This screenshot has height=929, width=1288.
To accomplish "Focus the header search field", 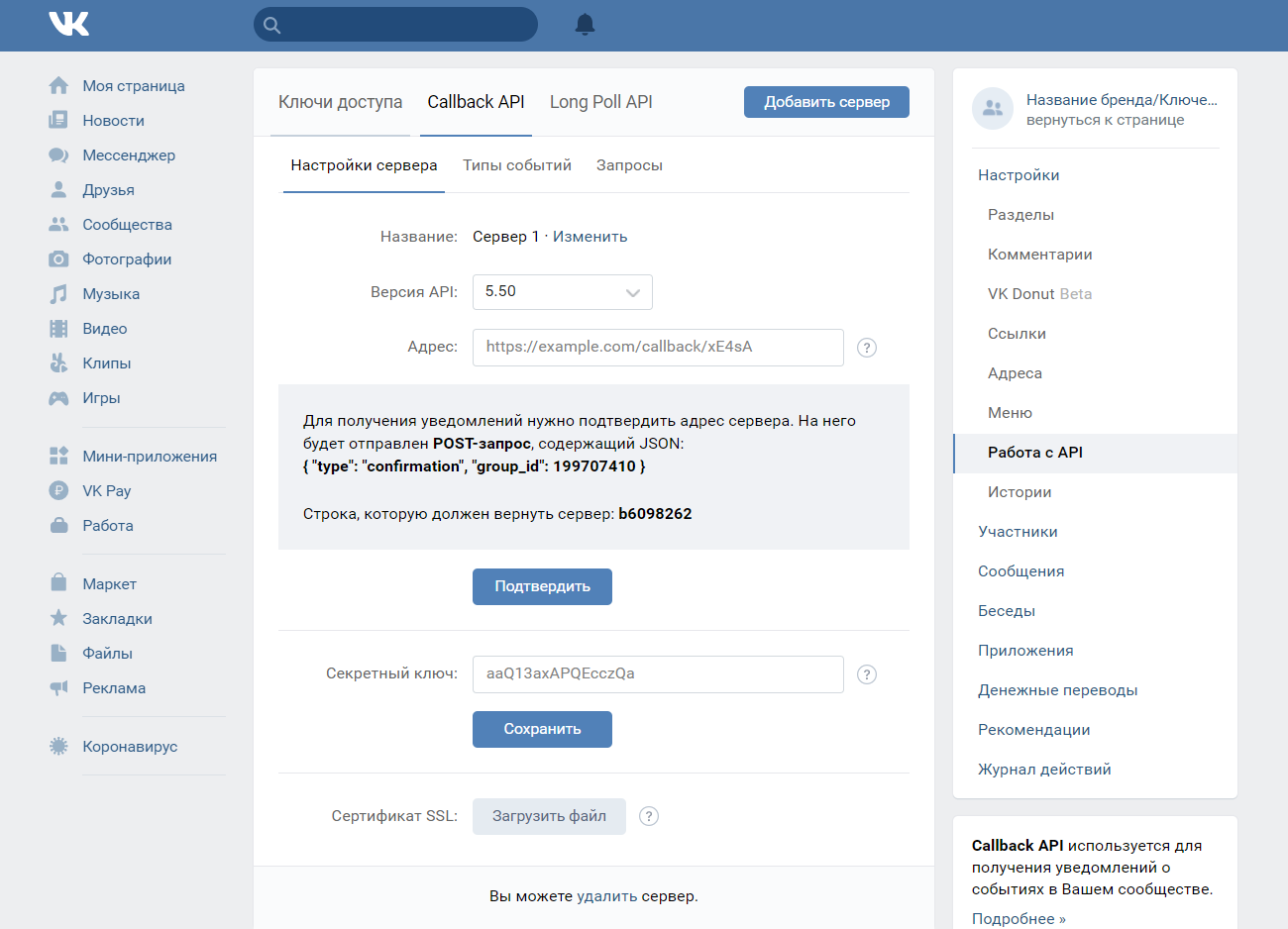I will click(x=395, y=25).
